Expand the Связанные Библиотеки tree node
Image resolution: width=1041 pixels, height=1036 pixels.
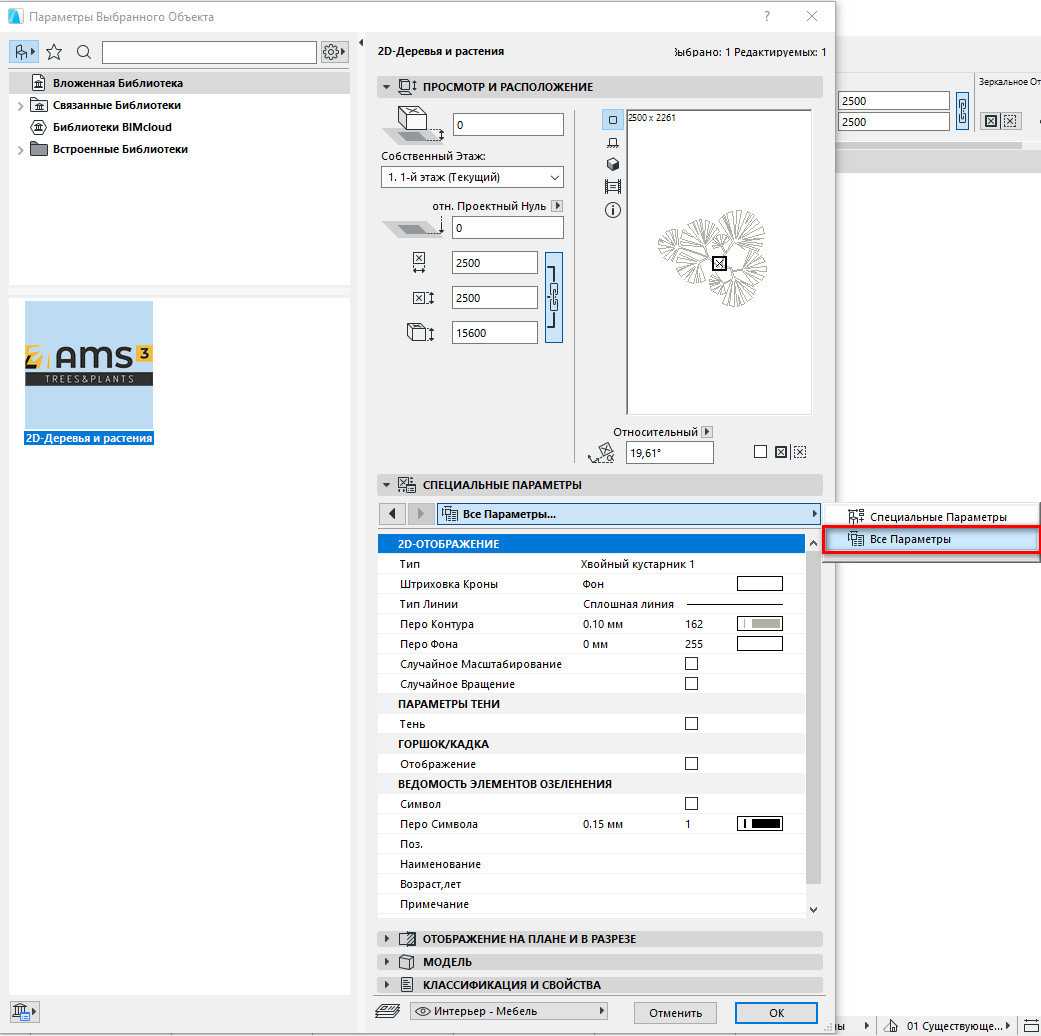click(x=20, y=106)
